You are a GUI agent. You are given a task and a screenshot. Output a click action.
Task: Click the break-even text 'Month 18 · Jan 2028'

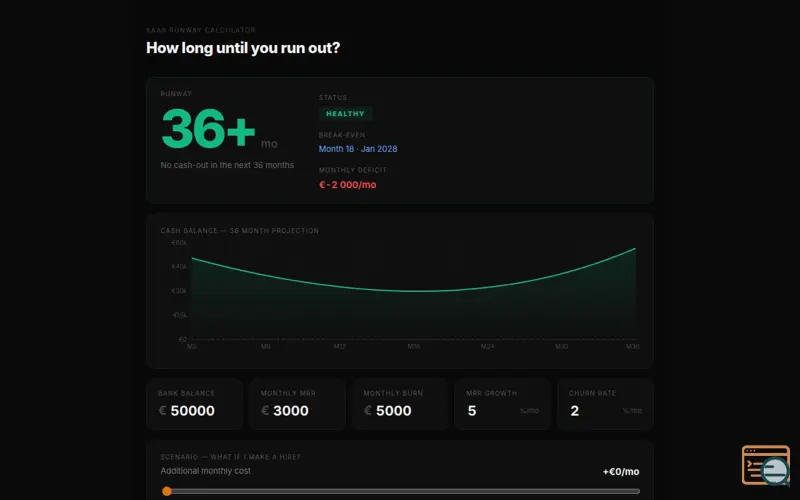click(x=358, y=149)
